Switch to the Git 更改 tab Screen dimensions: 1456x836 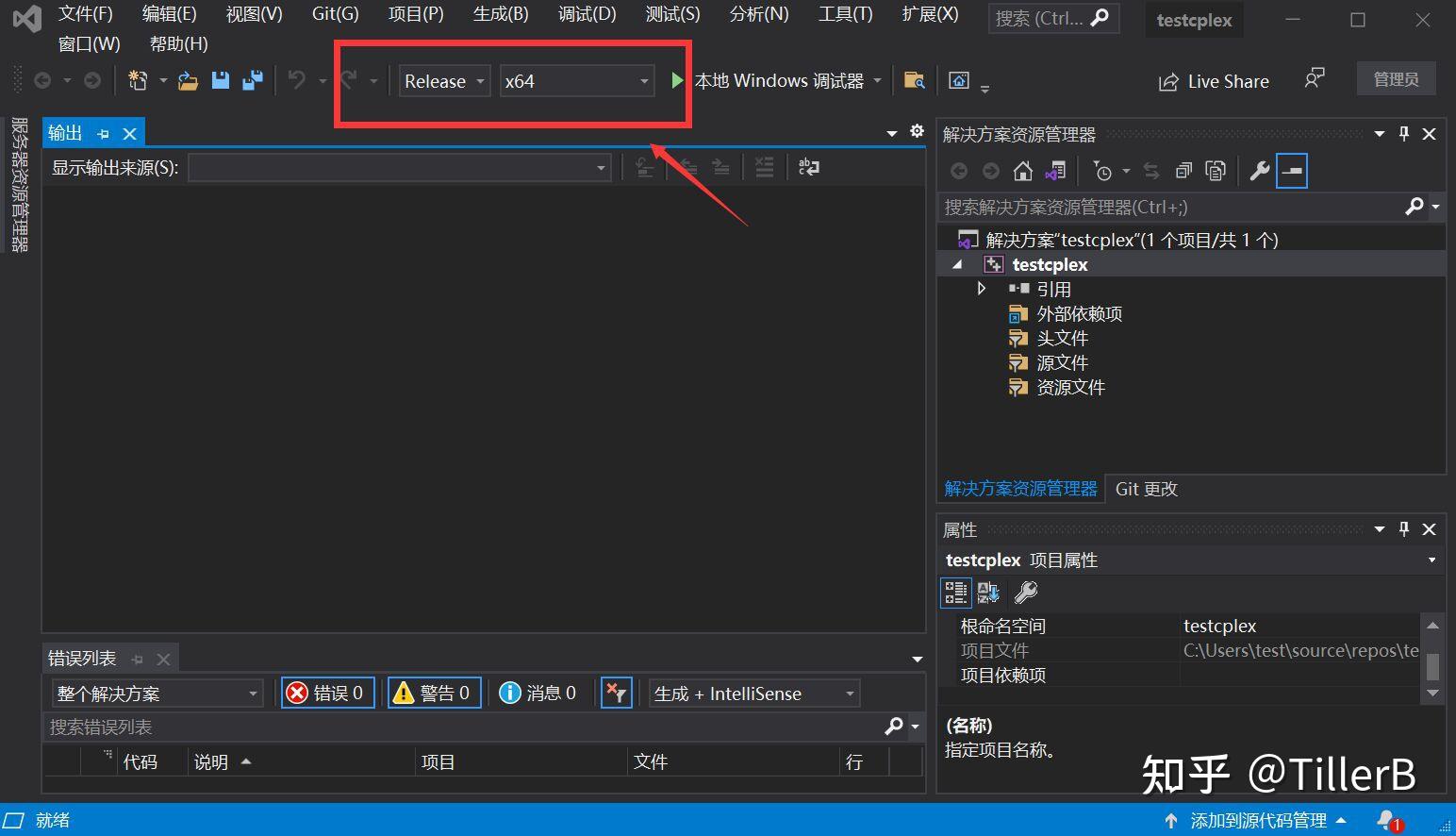point(1146,489)
